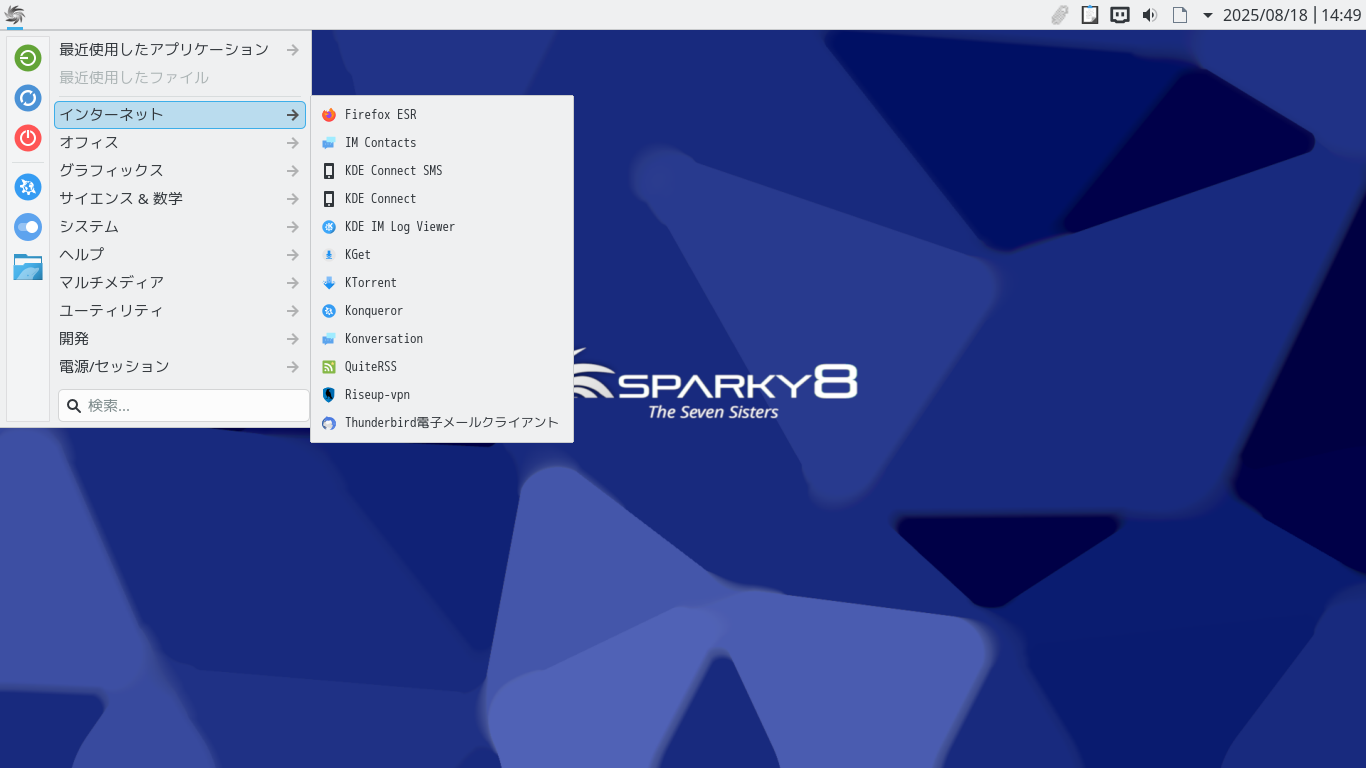Select the Konqueror entry in the Internet submenu
Viewport: 1366px width, 768px height.
442,311
